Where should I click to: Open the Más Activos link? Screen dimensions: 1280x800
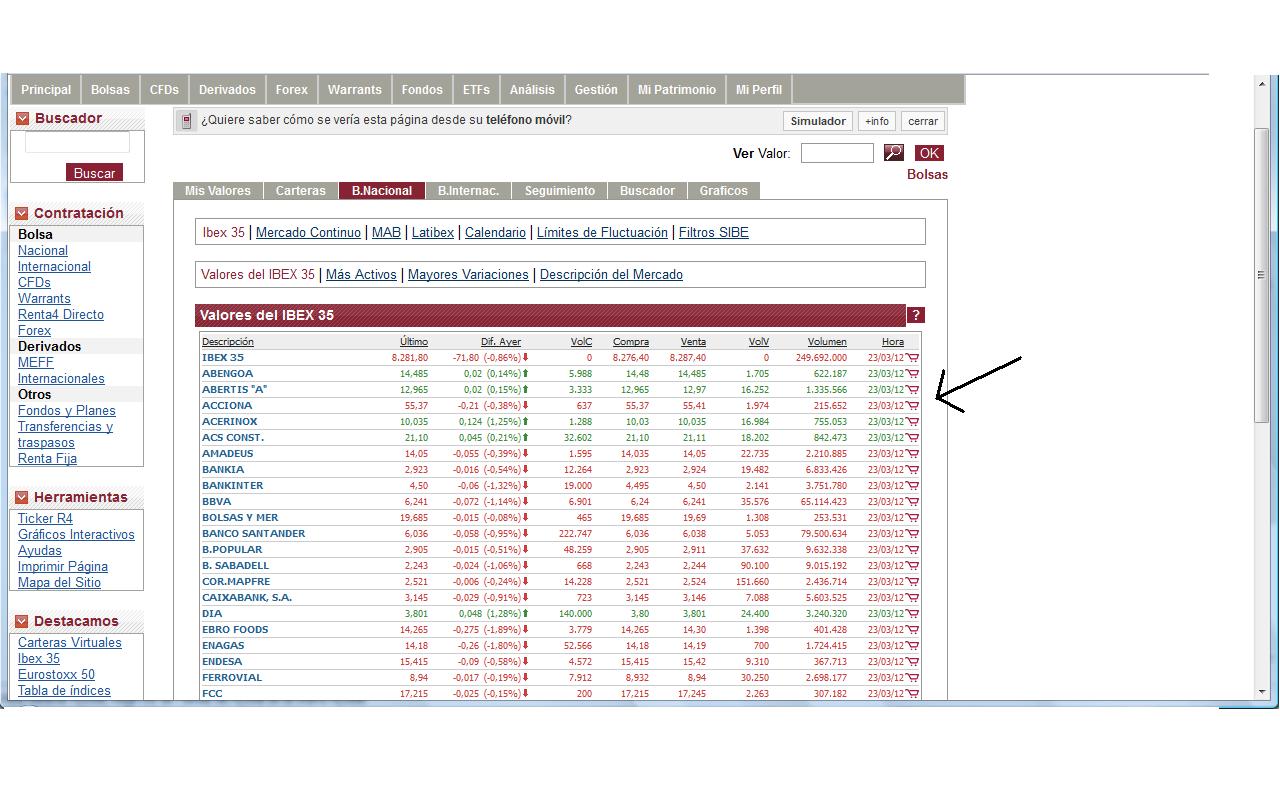point(361,275)
